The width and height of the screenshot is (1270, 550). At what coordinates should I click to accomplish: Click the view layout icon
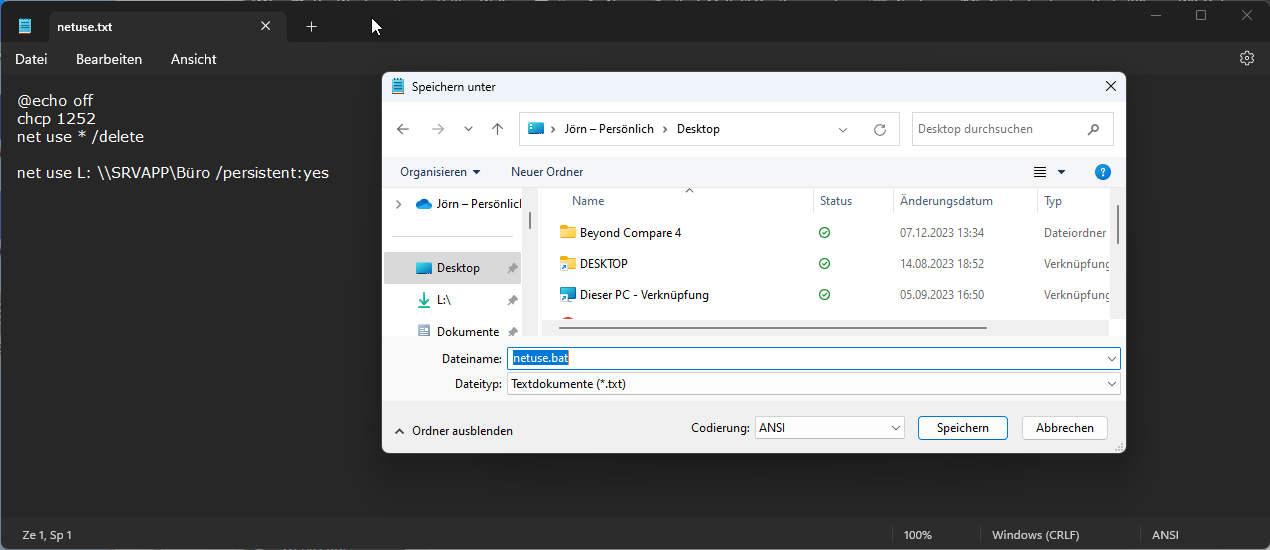(1040, 172)
